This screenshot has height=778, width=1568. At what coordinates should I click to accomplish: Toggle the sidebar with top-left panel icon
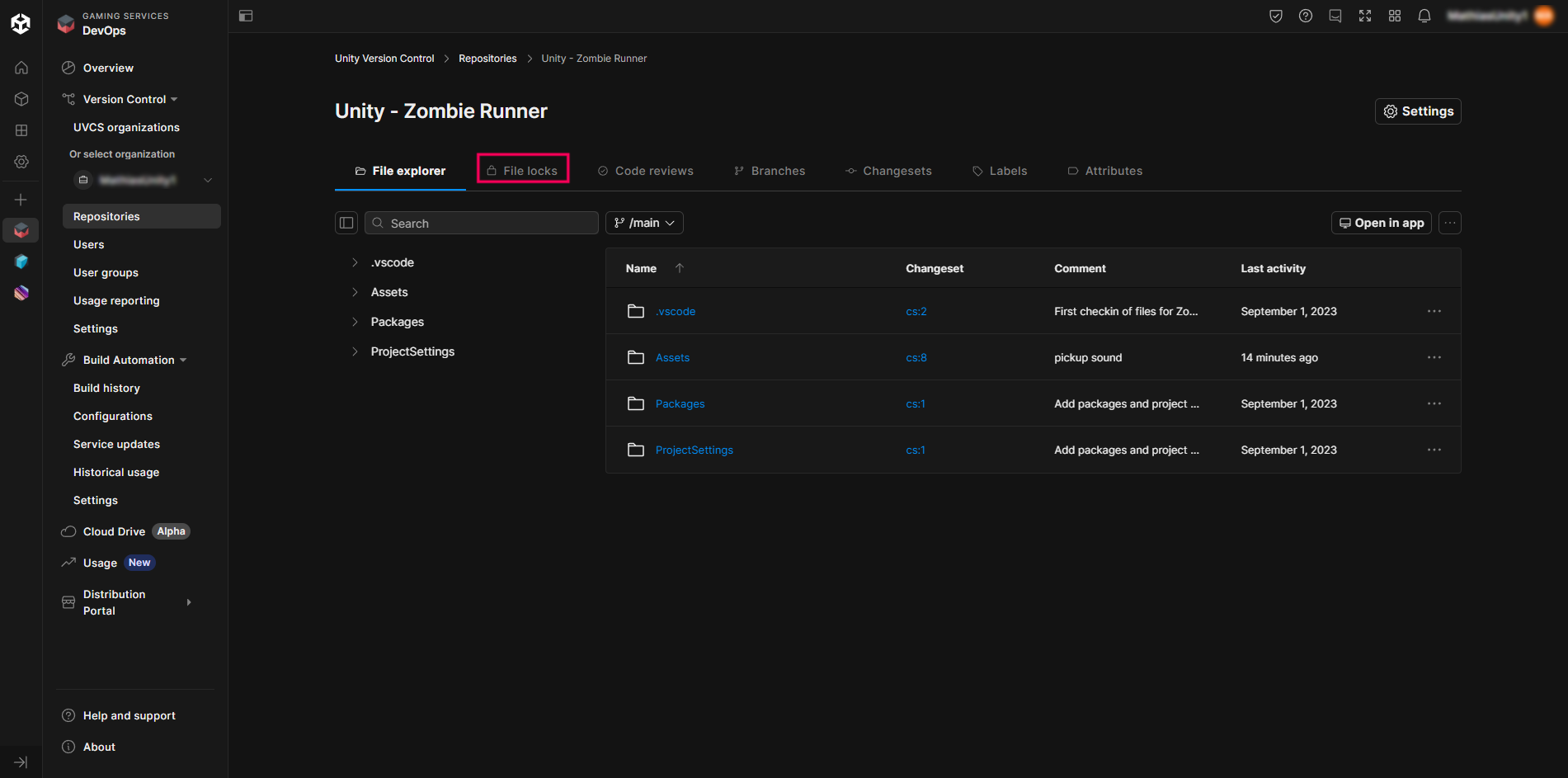pyautogui.click(x=246, y=16)
